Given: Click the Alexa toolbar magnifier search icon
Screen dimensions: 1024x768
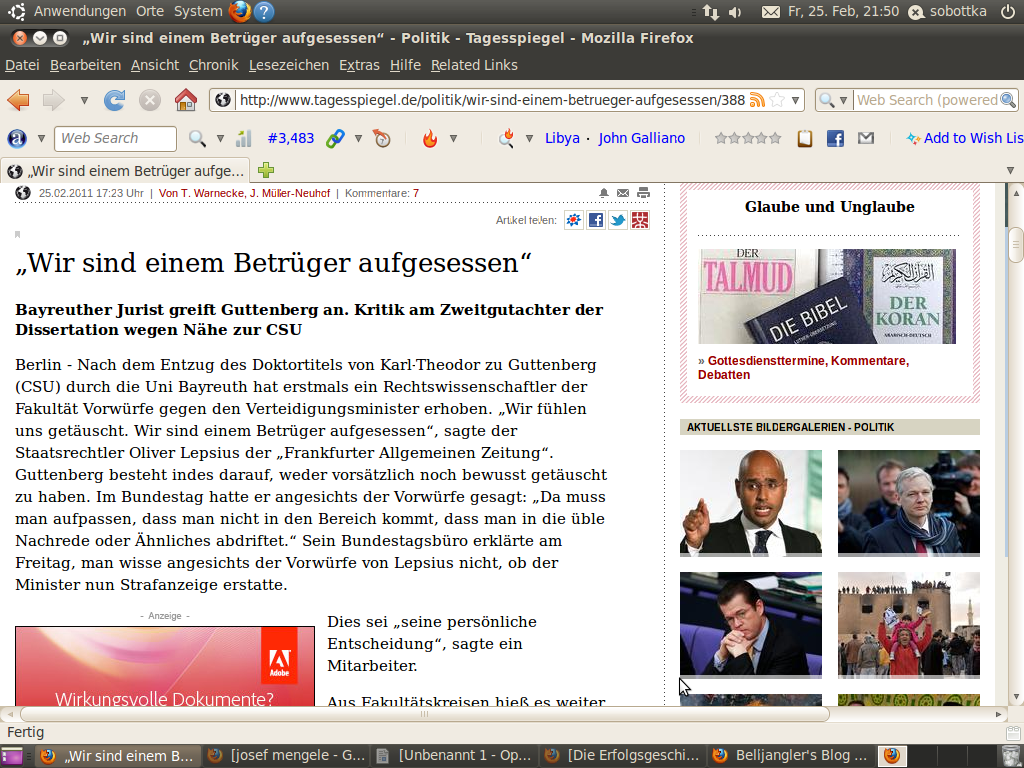Looking at the screenshot, I should coord(197,138).
